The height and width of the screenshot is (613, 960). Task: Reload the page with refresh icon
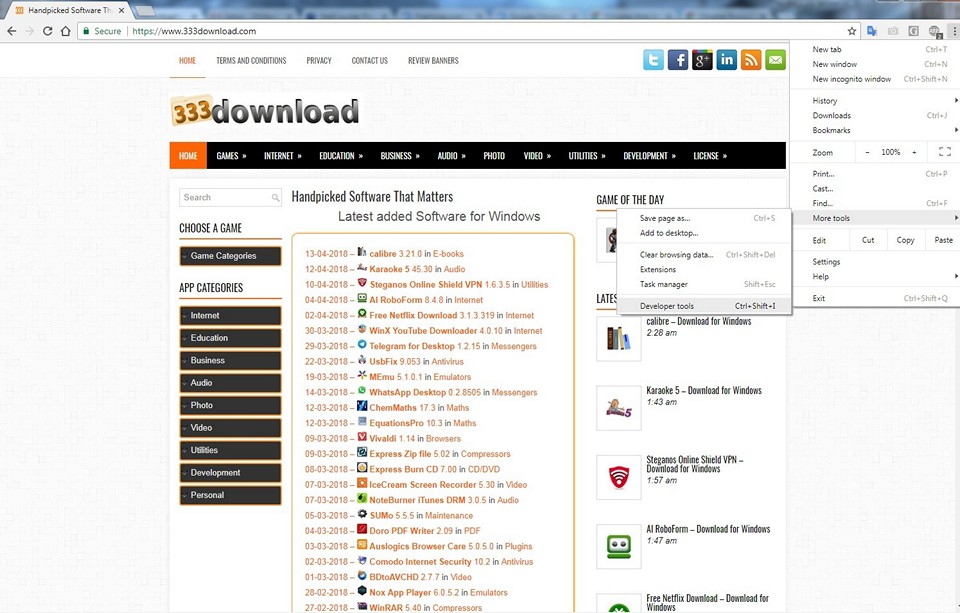click(47, 31)
